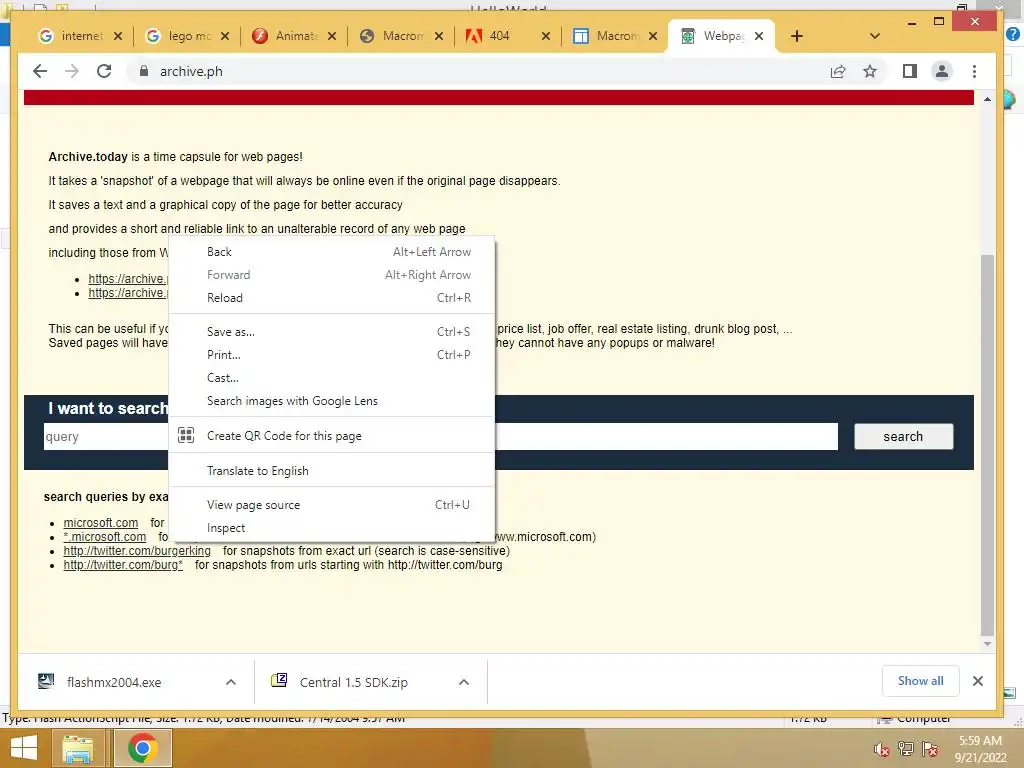Expand options for Central 1.5 SDK.zip download
The image size is (1024, 768).
(464, 682)
